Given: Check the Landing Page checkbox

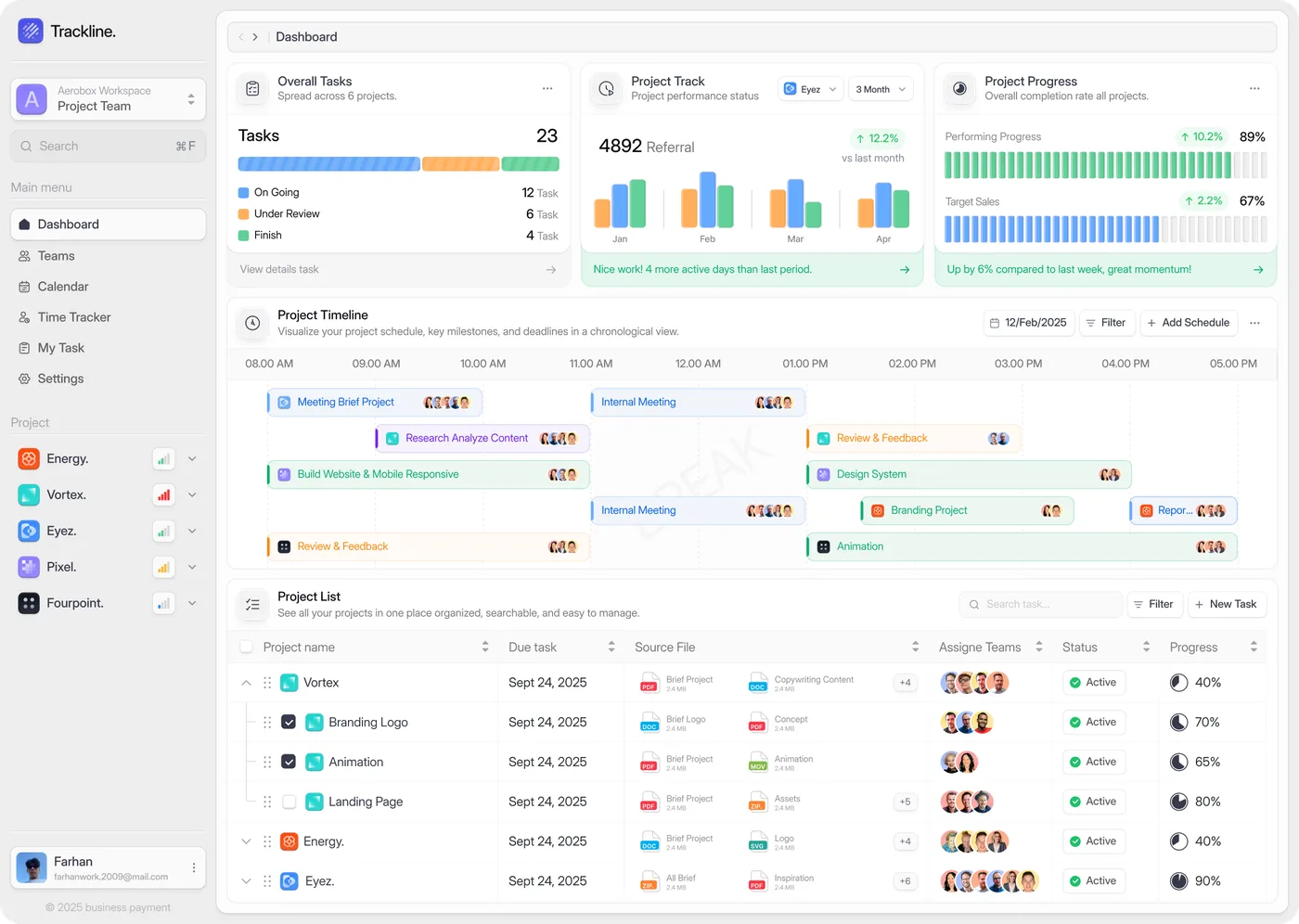Looking at the screenshot, I should pyautogui.click(x=289, y=802).
